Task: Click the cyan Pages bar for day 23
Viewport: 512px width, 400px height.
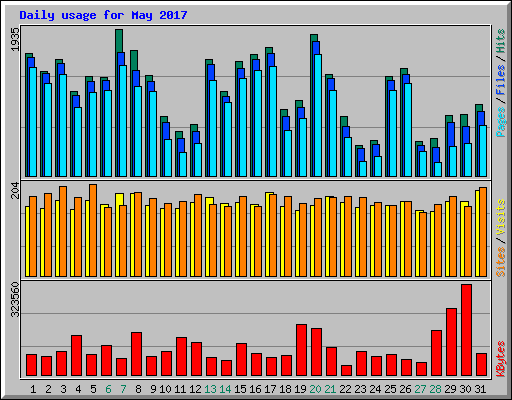Action: [x=363, y=169]
